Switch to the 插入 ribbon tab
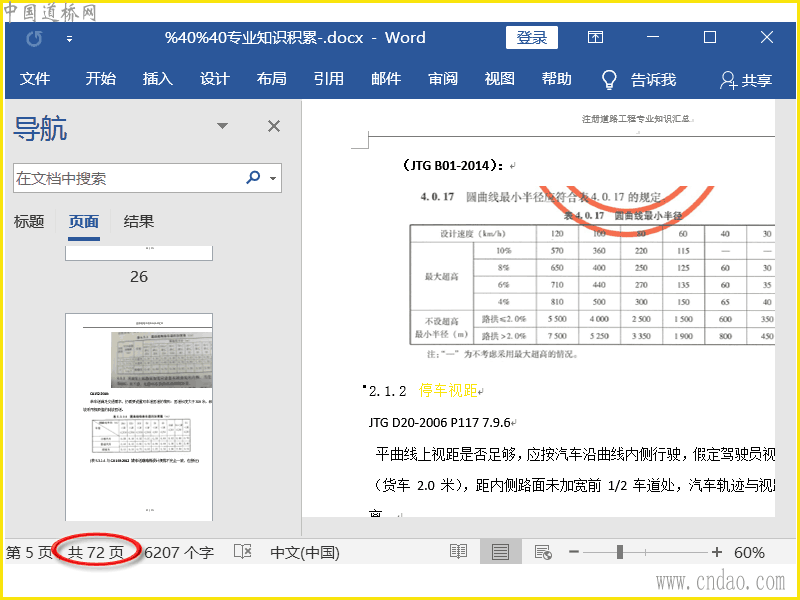Screen dimensions: 800x600 coord(158,79)
